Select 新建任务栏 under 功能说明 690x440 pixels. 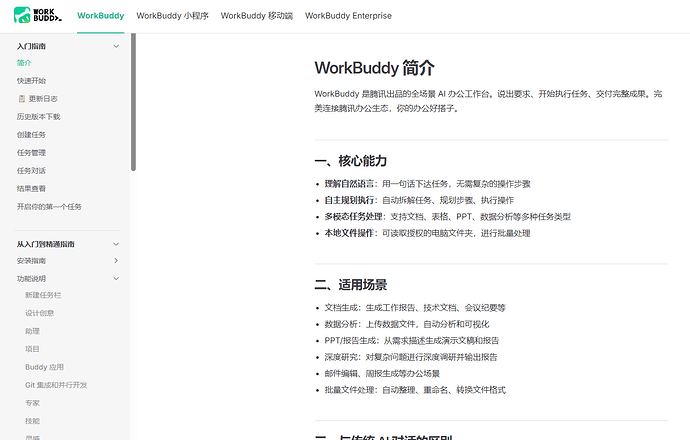(x=43, y=295)
